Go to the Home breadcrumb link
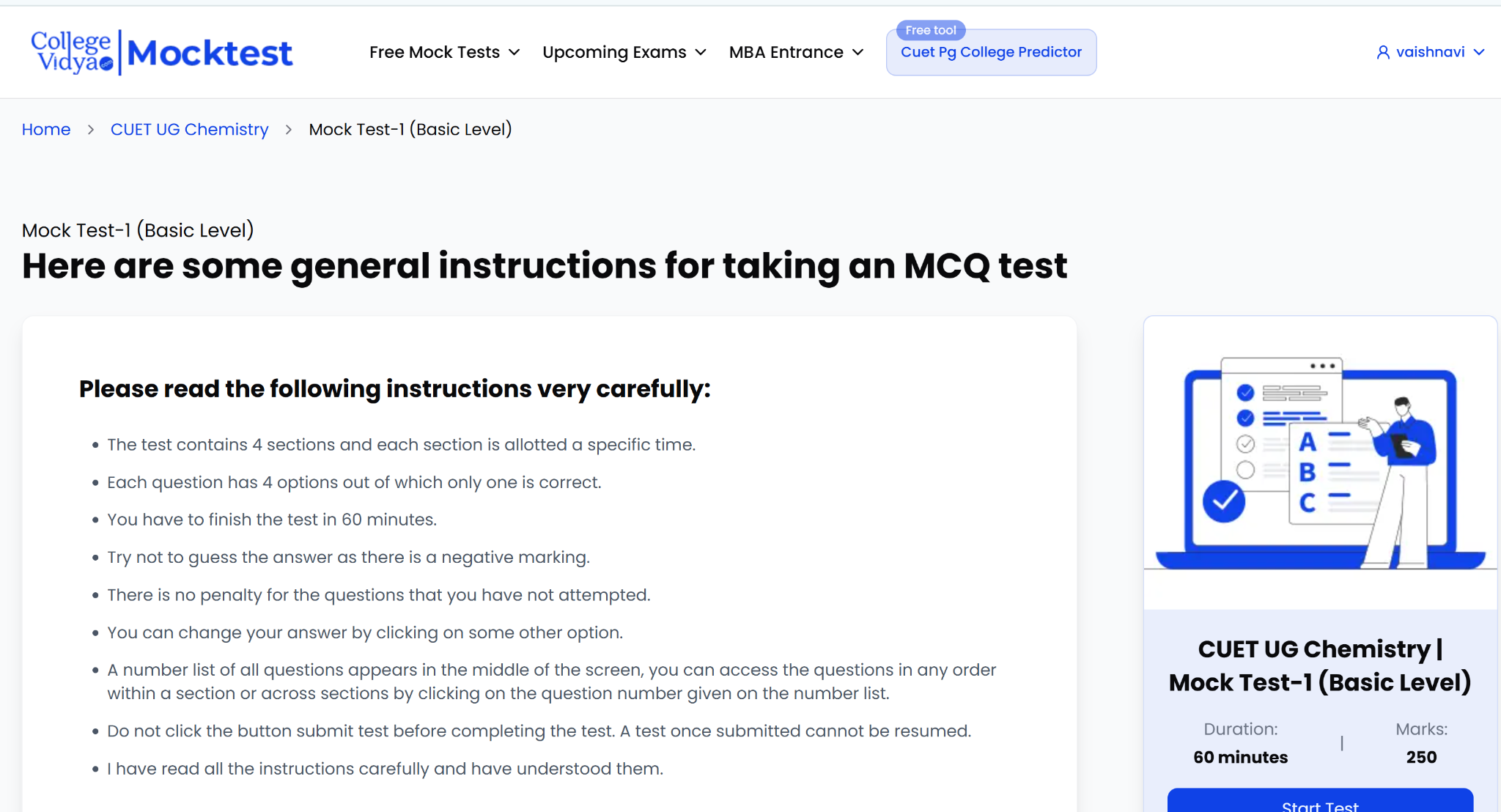This screenshot has width=1501, height=812. [x=46, y=130]
